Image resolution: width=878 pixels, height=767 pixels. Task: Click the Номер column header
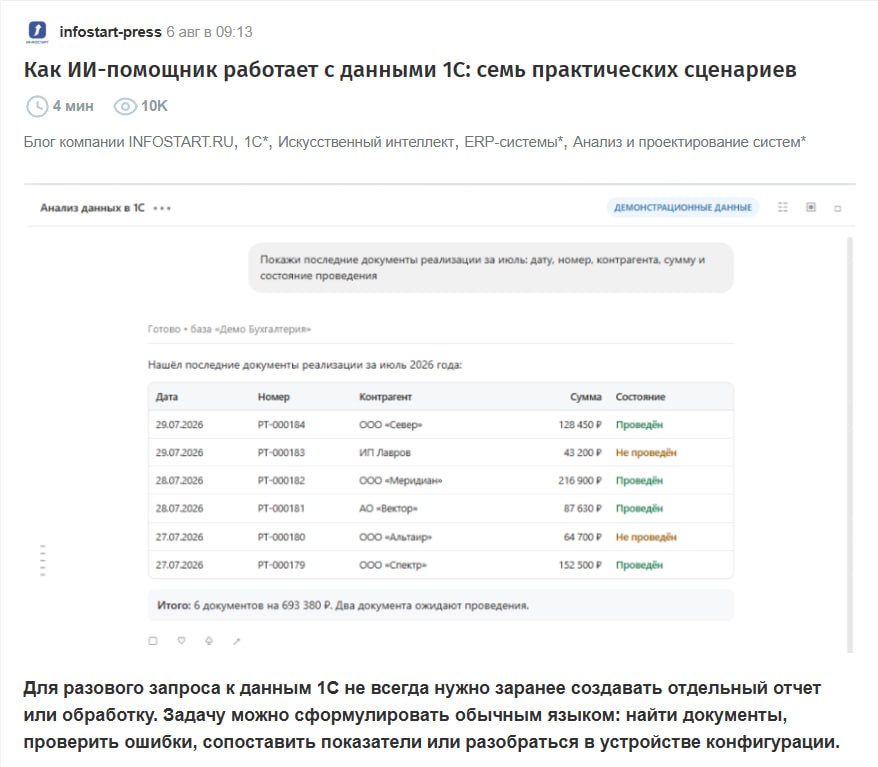(274, 397)
